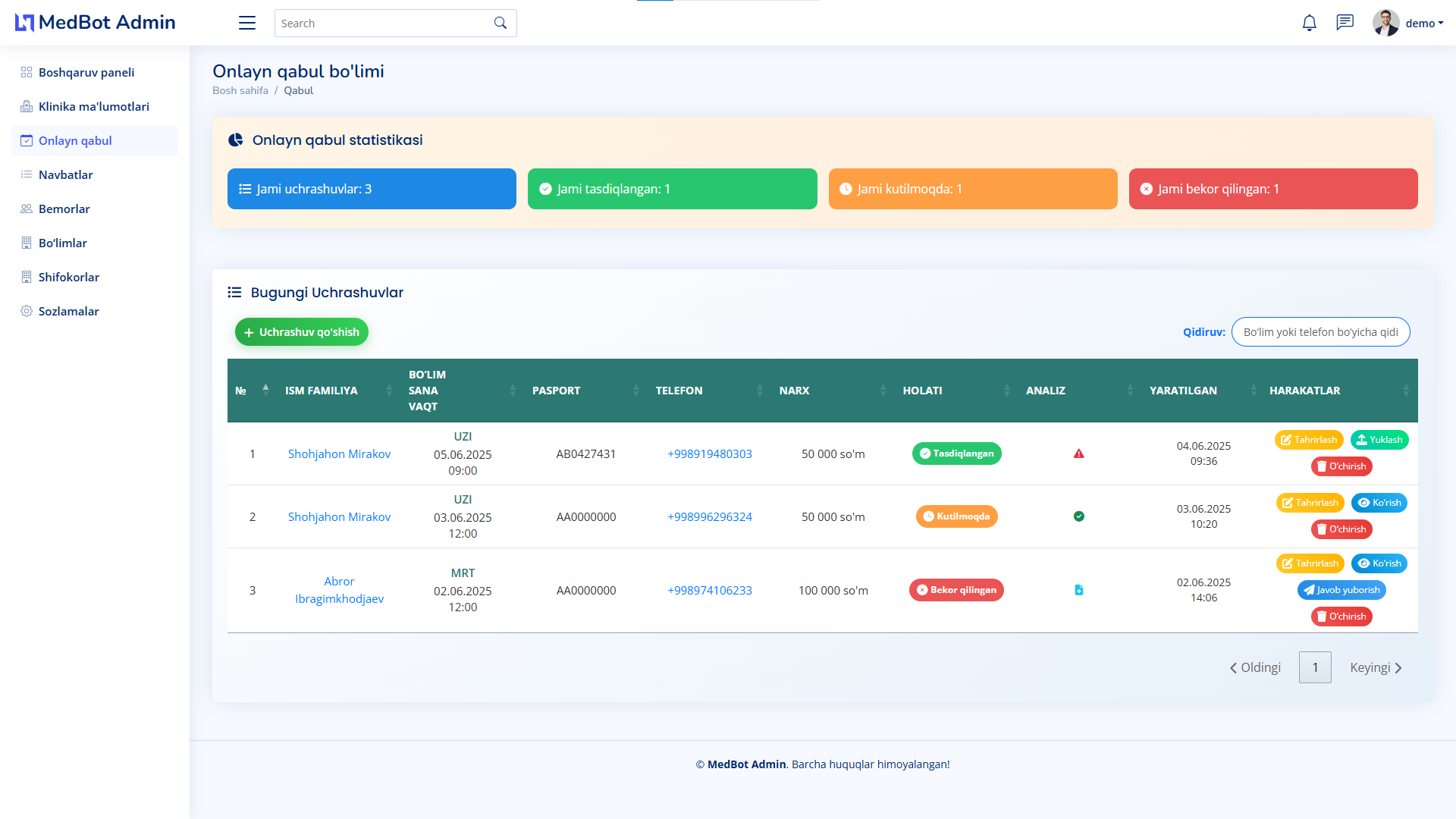View details with Ko'rish for row 2
The width and height of the screenshot is (1456, 819).
(x=1379, y=503)
